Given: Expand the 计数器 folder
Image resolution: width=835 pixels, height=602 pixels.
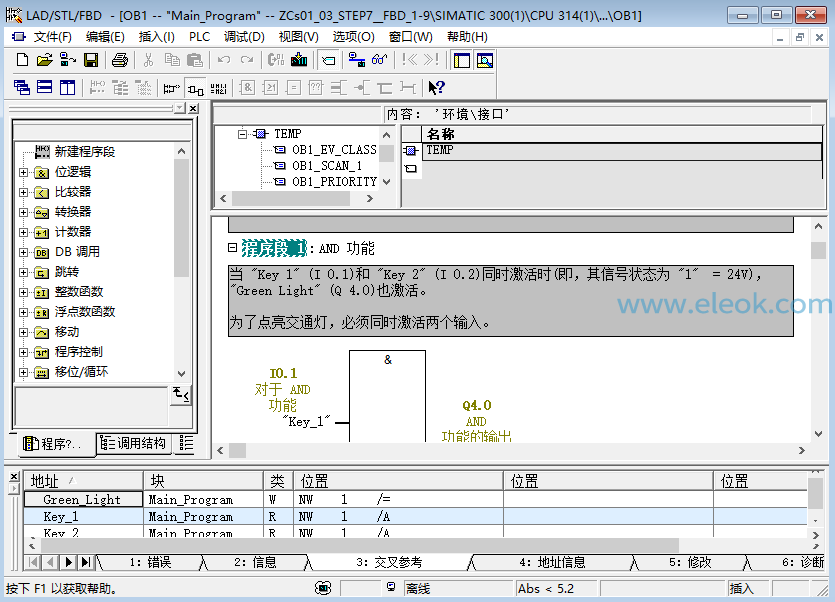Looking at the screenshot, I should 23,232.
